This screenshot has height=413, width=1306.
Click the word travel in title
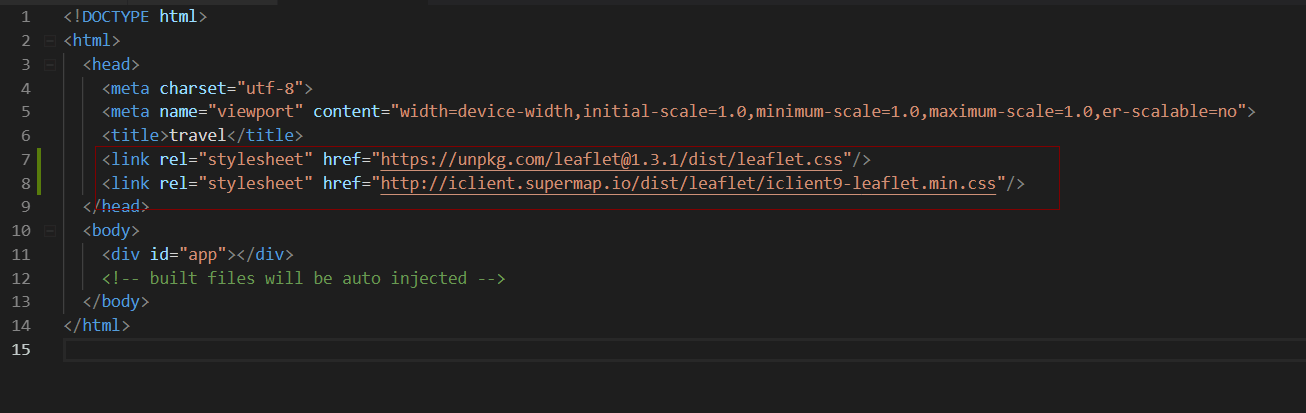198,135
